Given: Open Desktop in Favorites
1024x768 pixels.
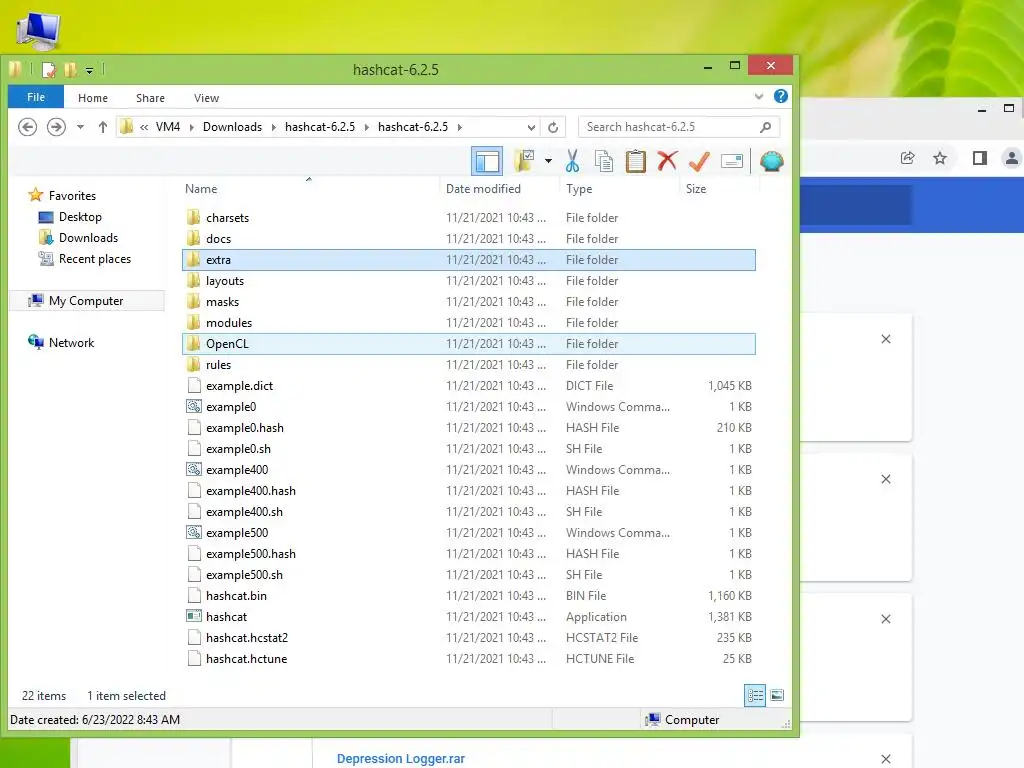Looking at the screenshot, I should (x=80, y=217).
